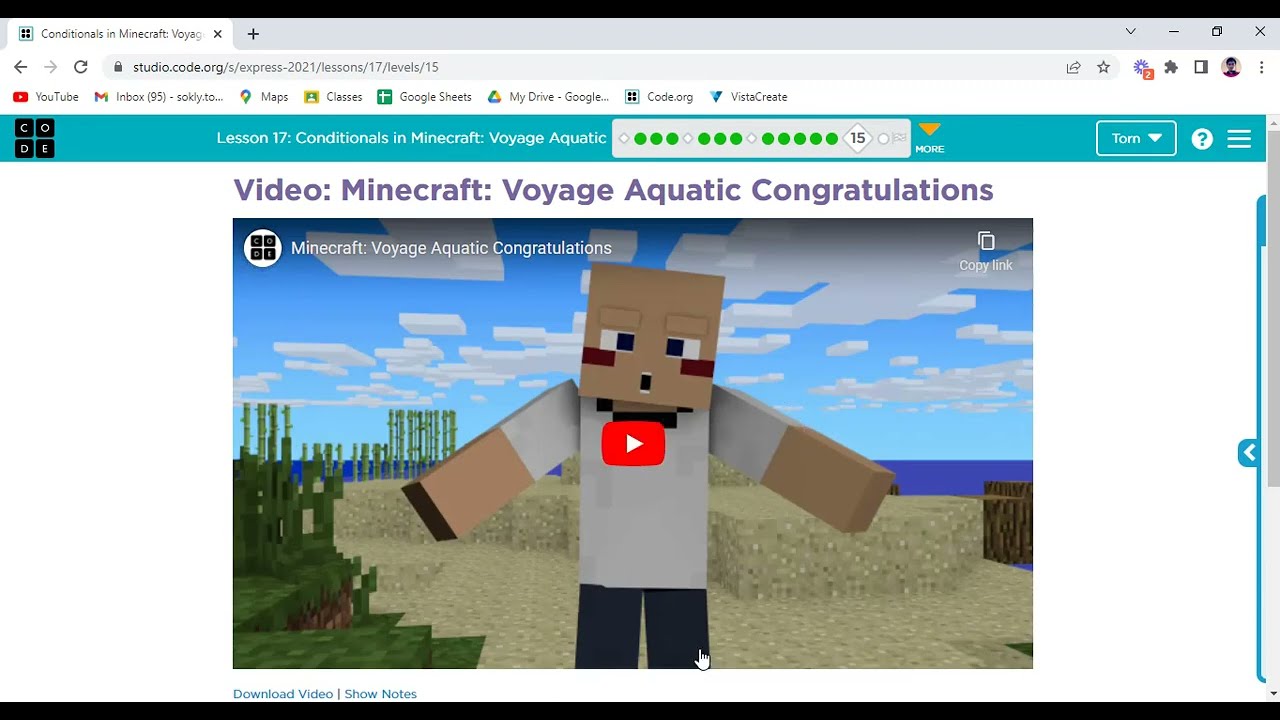Click the page heading Video: Minecraft text
The width and height of the screenshot is (1280, 720).
613,190
